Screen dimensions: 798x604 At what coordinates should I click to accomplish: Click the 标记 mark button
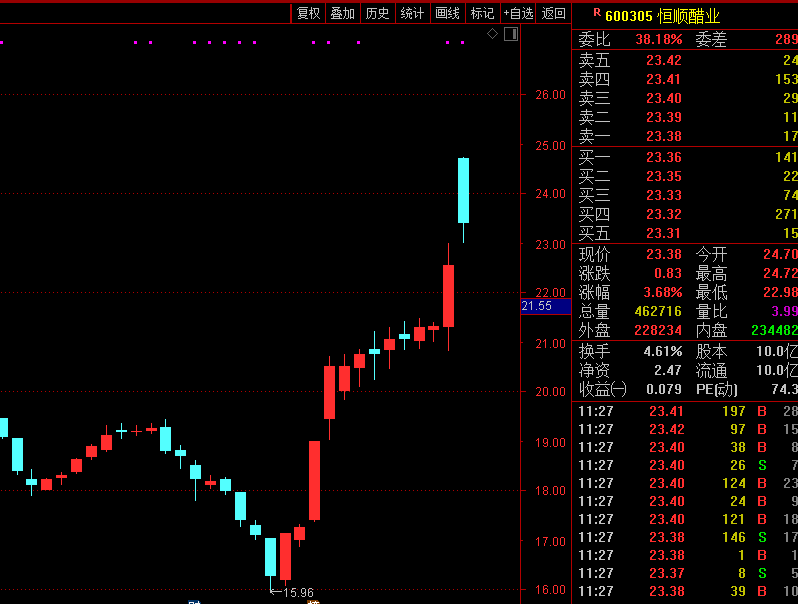click(482, 13)
